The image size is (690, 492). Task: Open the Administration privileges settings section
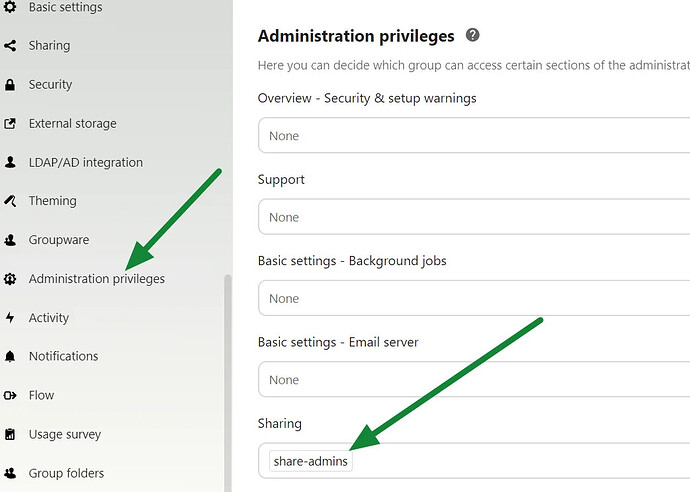[96, 279]
